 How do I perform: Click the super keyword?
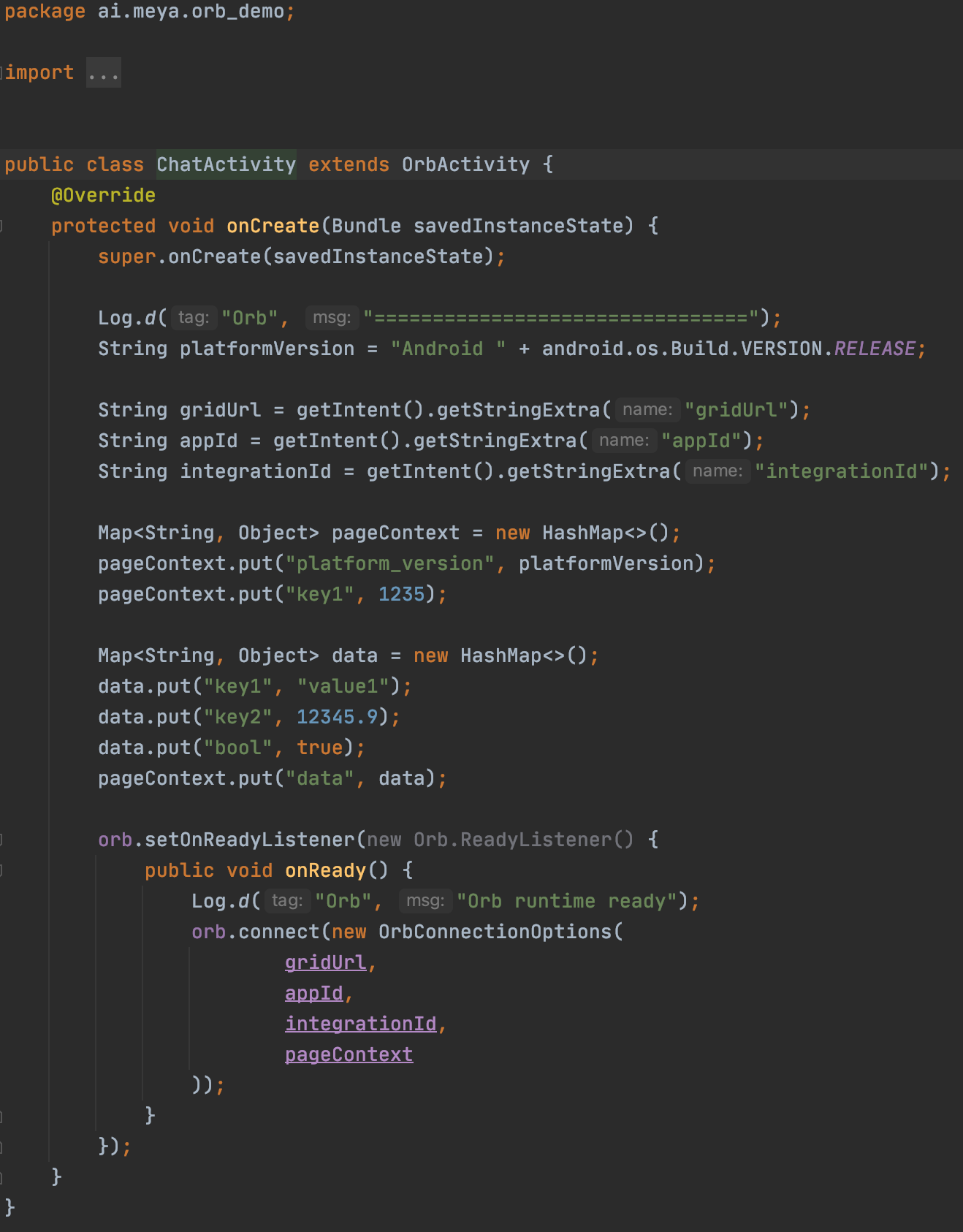pyautogui.click(x=126, y=256)
